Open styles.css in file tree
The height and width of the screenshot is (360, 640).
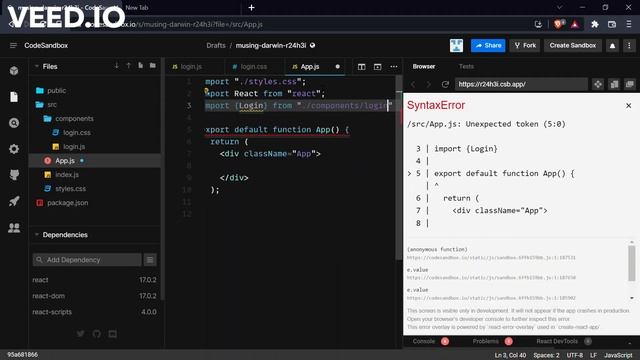pyautogui.click(x=95, y=189)
